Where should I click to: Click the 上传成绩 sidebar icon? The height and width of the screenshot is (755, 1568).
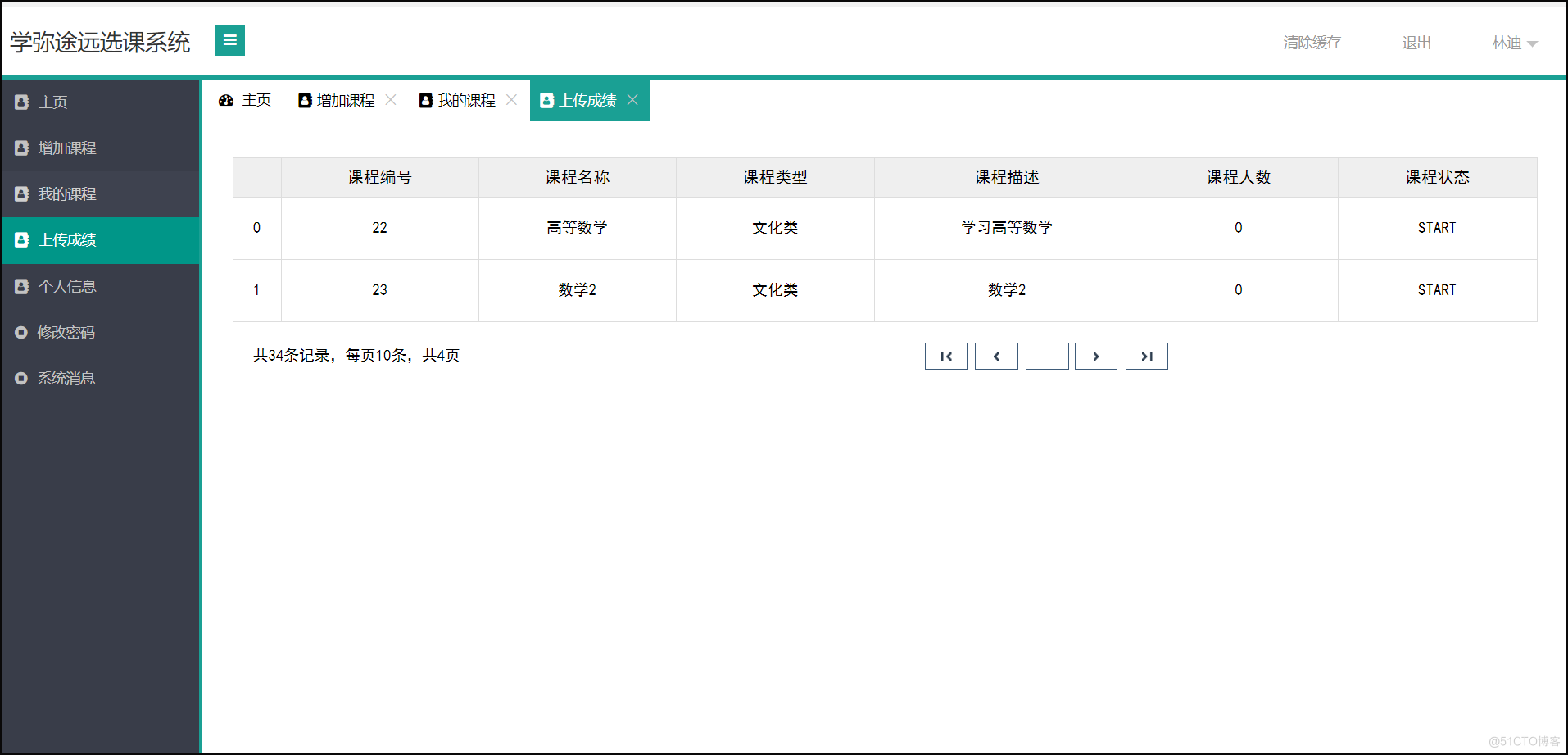pyautogui.click(x=22, y=240)
